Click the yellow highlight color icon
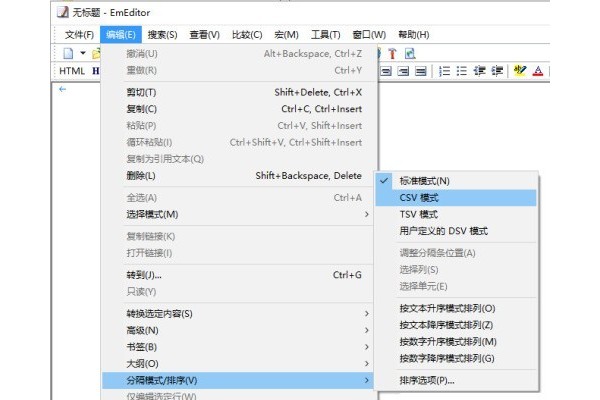The image size is (600, 400). pos(520,71)
